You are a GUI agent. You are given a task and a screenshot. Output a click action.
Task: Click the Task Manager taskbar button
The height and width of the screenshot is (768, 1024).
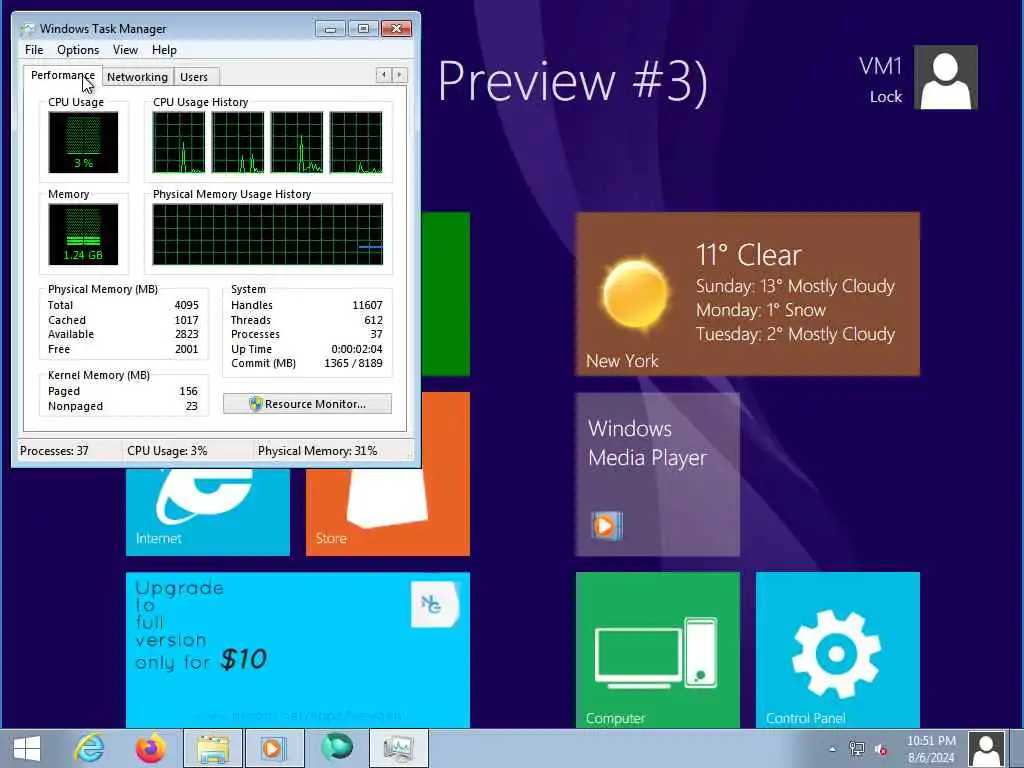pyautogui.click(x=398, y=748)
